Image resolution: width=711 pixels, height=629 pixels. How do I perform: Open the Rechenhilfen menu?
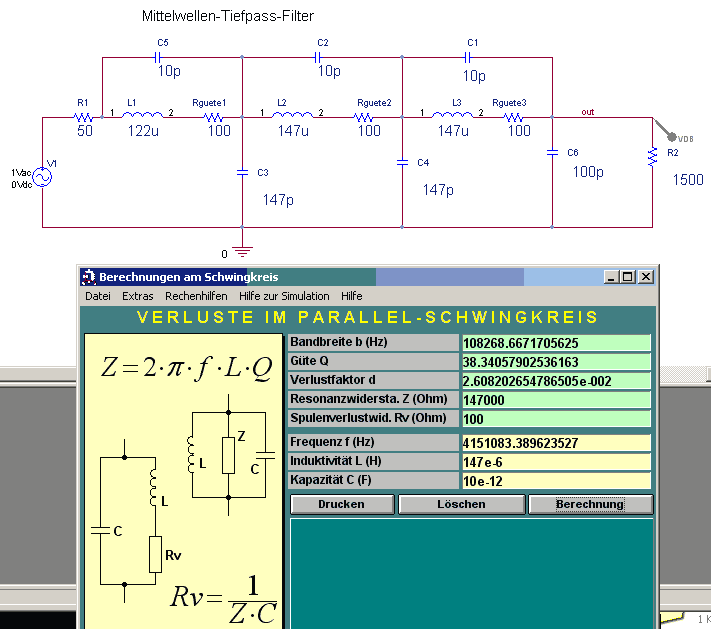pyautogui.click(x=197, y=296)
